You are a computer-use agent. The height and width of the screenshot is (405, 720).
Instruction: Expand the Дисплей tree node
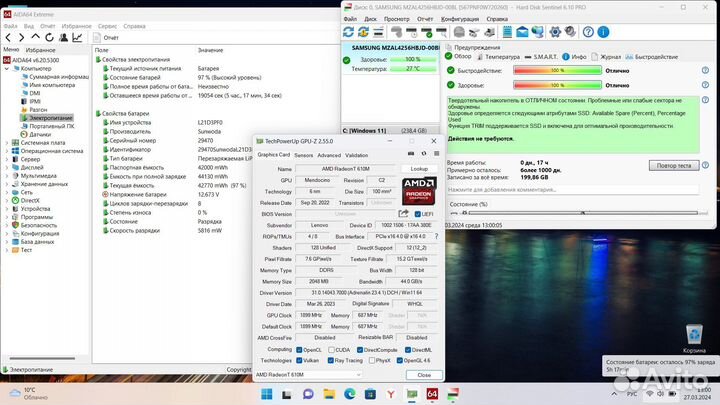pos(6,168)
